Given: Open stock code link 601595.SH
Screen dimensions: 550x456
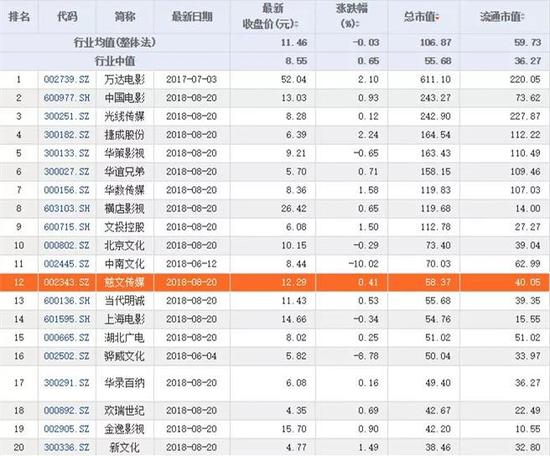Looking at the screenshot, I should click(x=67, y=319).
